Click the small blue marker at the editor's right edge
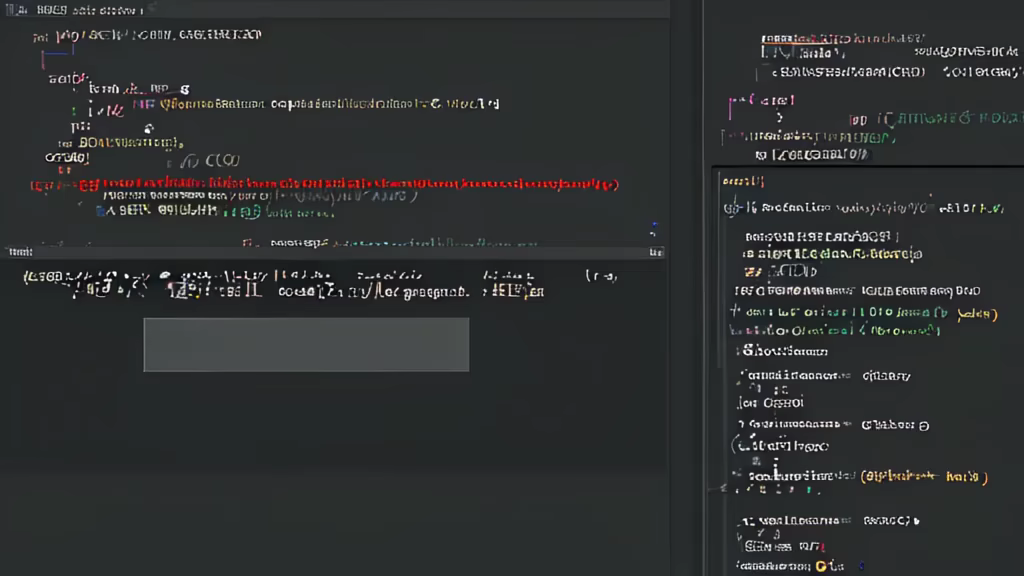Viewport: 1024px width, 576px height. [653, 228]
